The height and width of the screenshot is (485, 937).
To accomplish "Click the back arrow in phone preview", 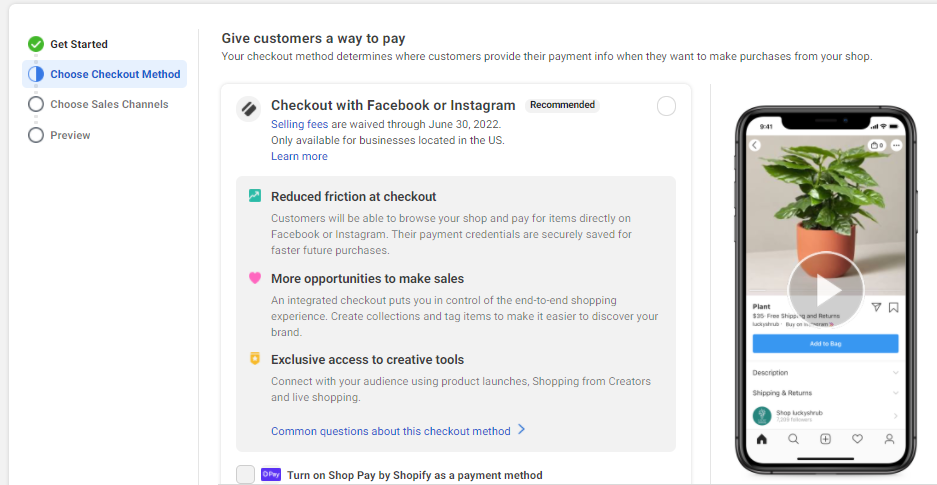I will click(755, 145).
